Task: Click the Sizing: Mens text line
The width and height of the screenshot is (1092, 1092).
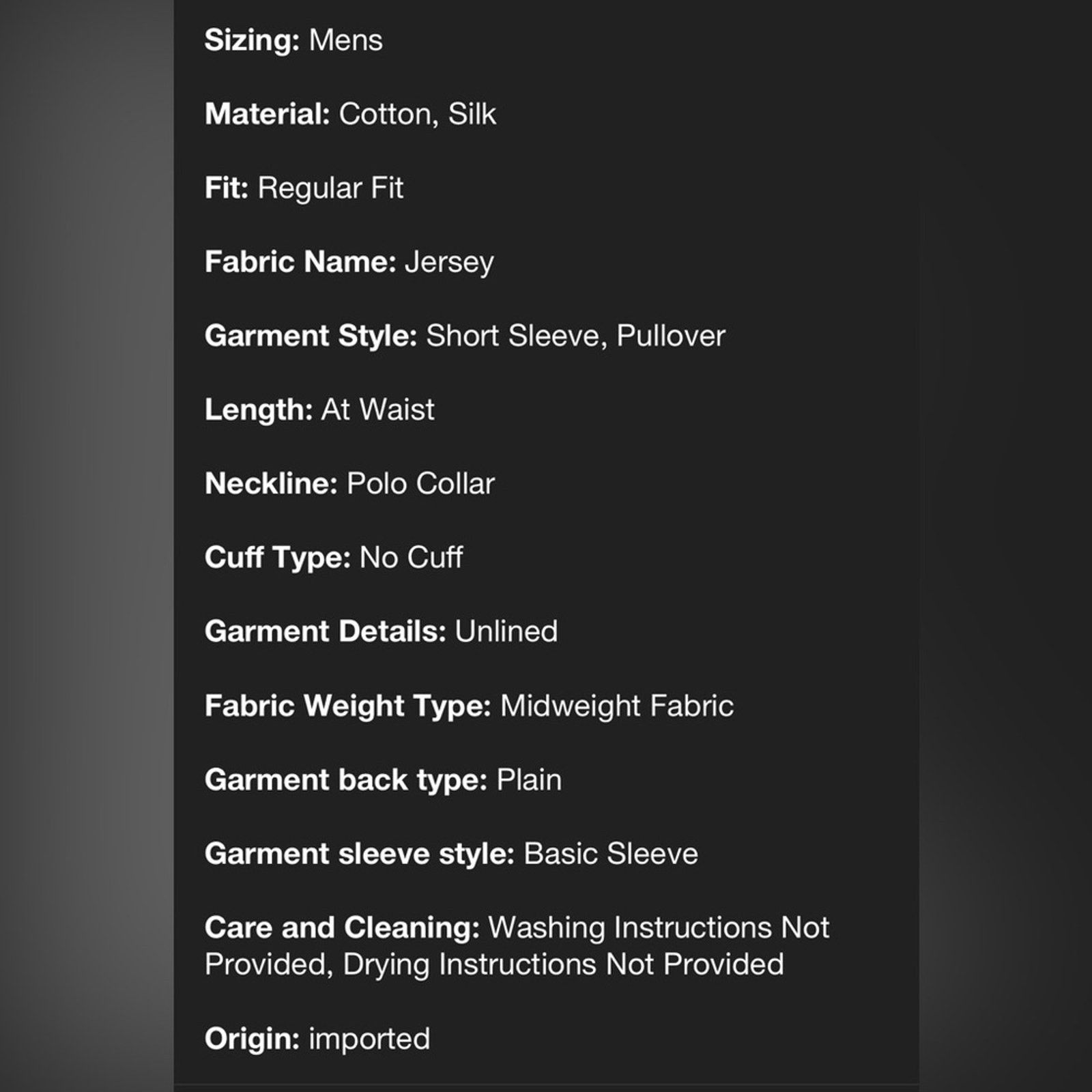Action: [293, 40]
